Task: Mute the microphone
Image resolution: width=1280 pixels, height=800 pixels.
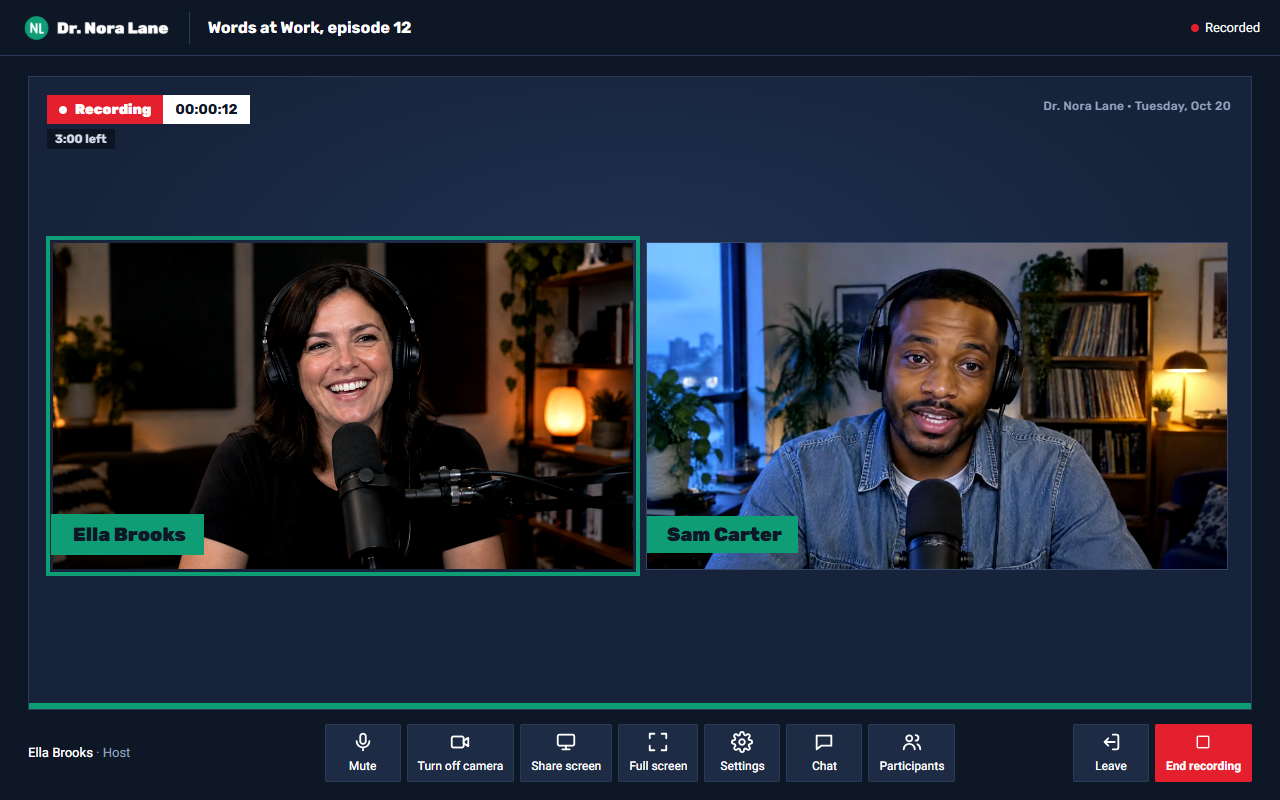Action: click(x=363, y=753)
